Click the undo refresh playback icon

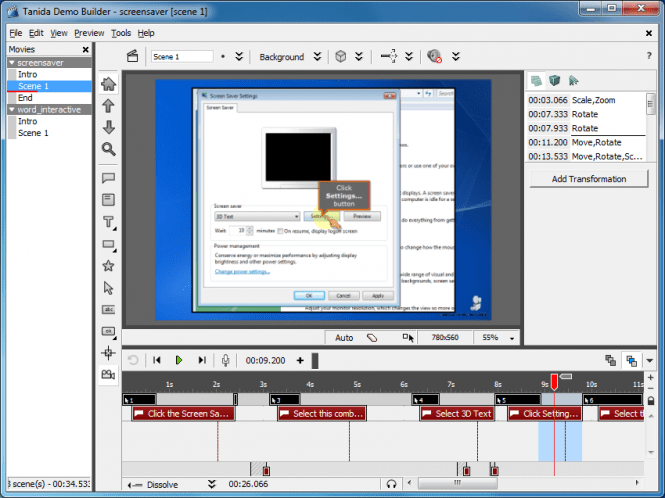click(133, 360)
